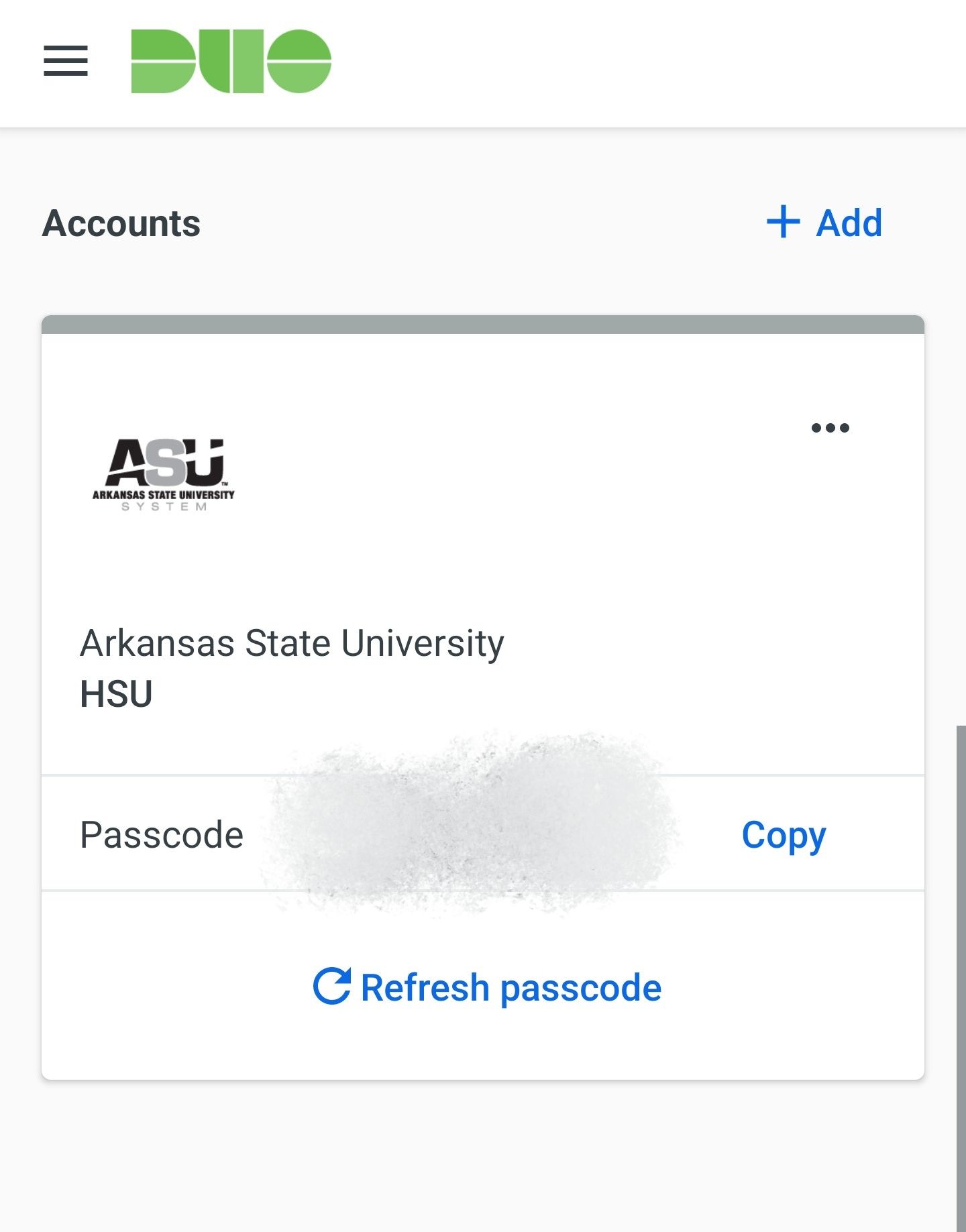Viewport: 966px width, 1232px height.
Task: Tap the gray bar atop account card
Action: 483,325
